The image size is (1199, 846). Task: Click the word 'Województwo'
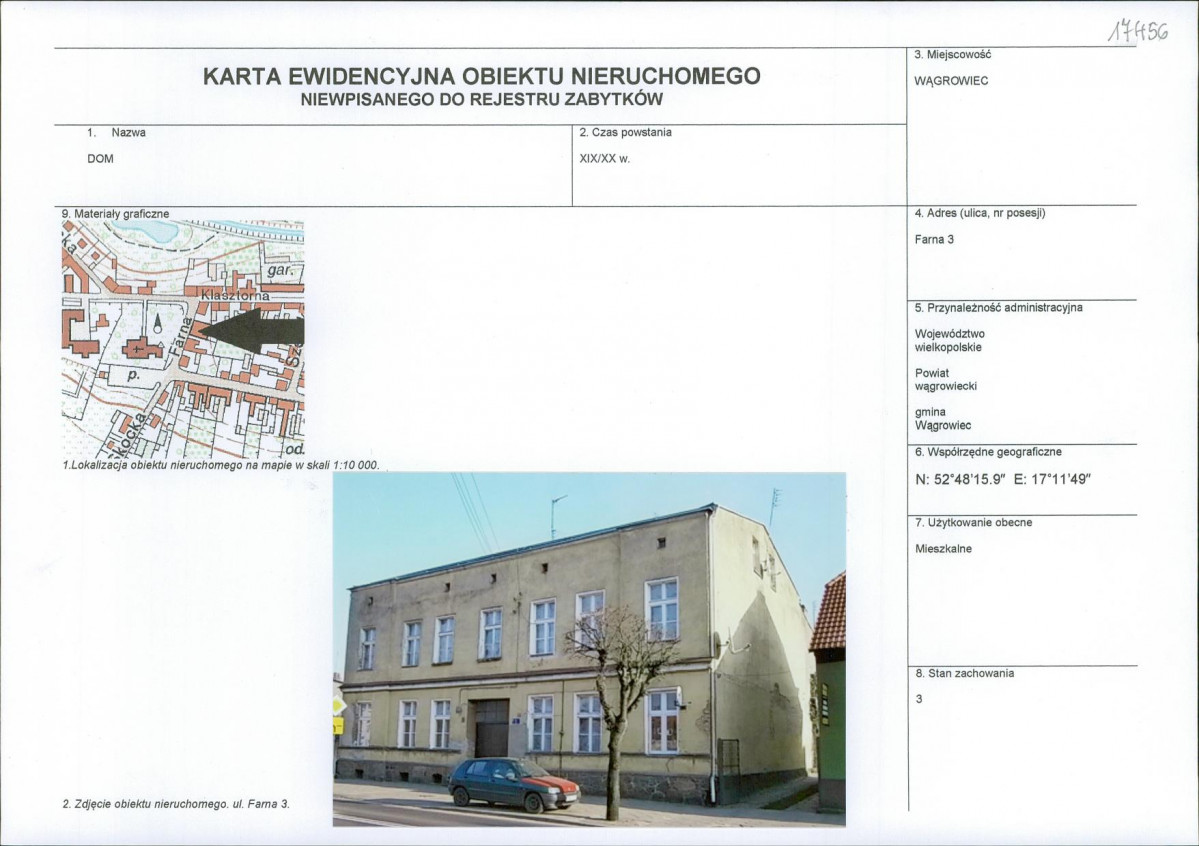(950, 334)
